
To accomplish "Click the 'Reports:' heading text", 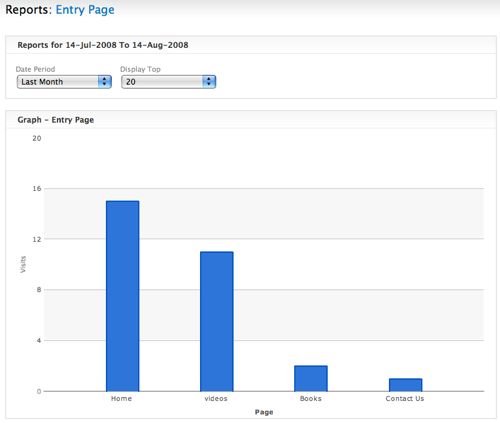I will pyautogui.click(x=29, y=10).
